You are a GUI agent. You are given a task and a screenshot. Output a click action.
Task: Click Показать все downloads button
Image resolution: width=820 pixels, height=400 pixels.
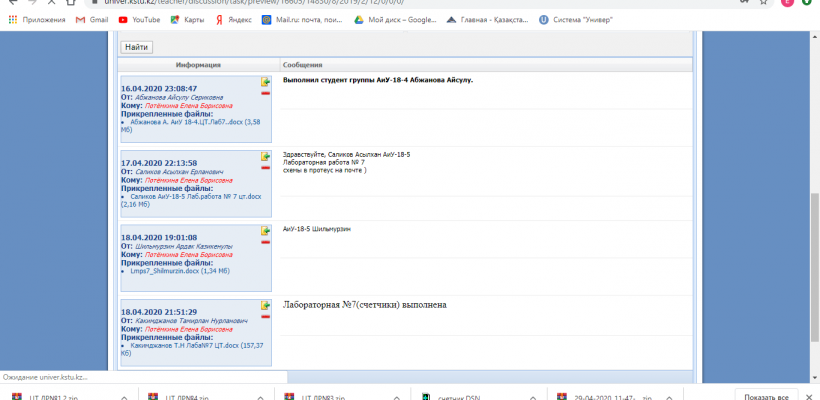tap(766, 396)
